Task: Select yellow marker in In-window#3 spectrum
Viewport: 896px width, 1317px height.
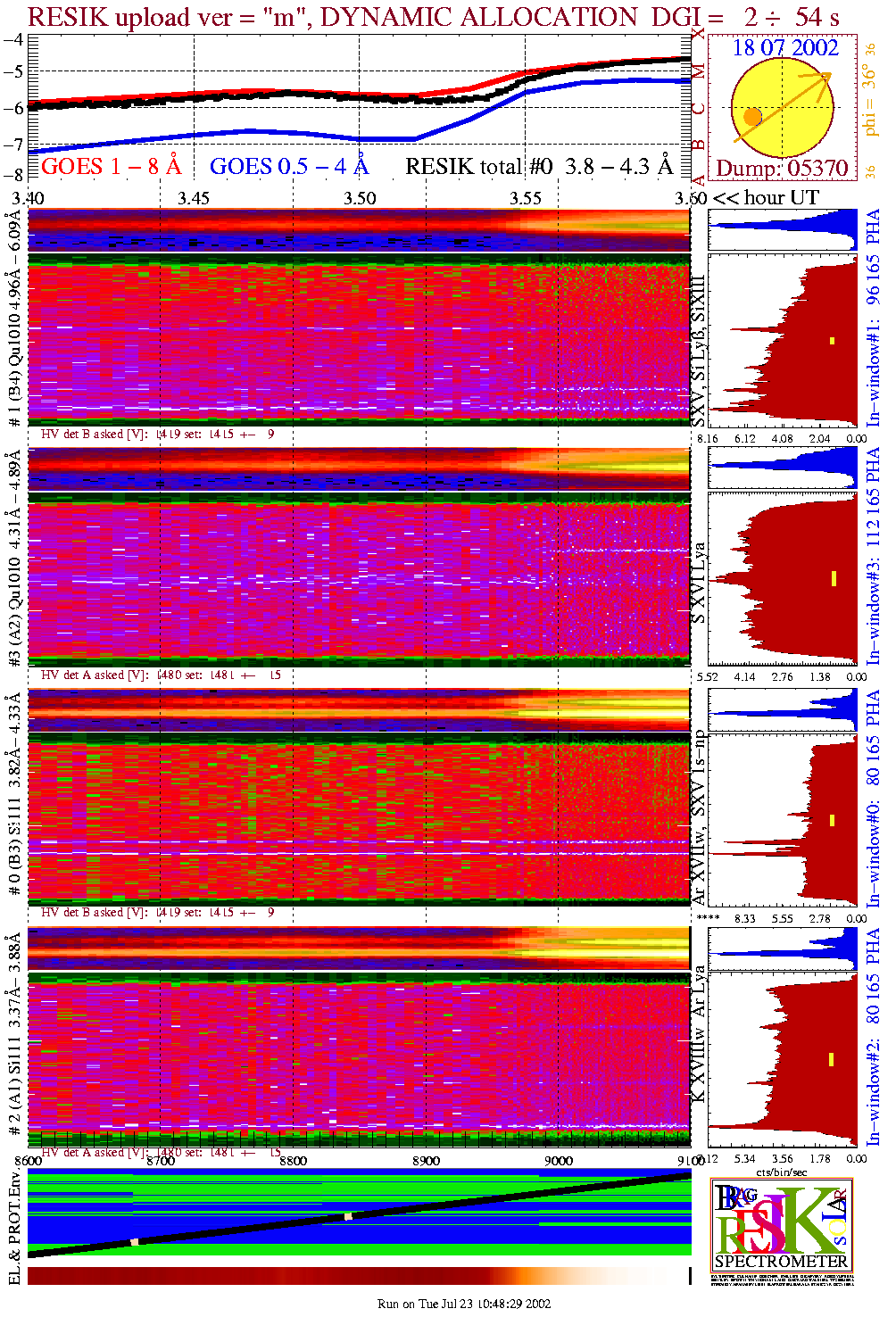Action: 834,579
